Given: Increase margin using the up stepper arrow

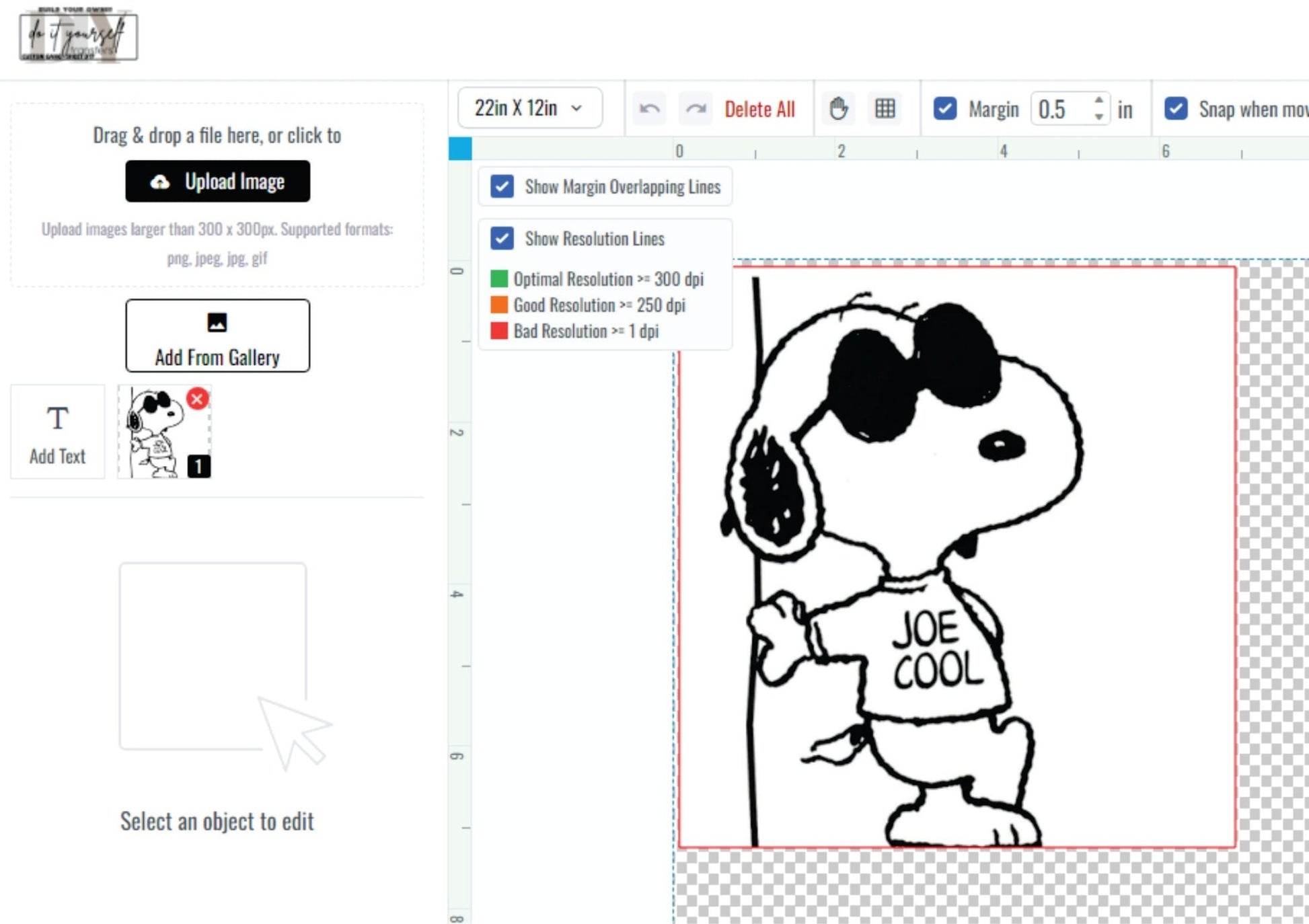Looking at the screenshot, I should coord(1099,102).
